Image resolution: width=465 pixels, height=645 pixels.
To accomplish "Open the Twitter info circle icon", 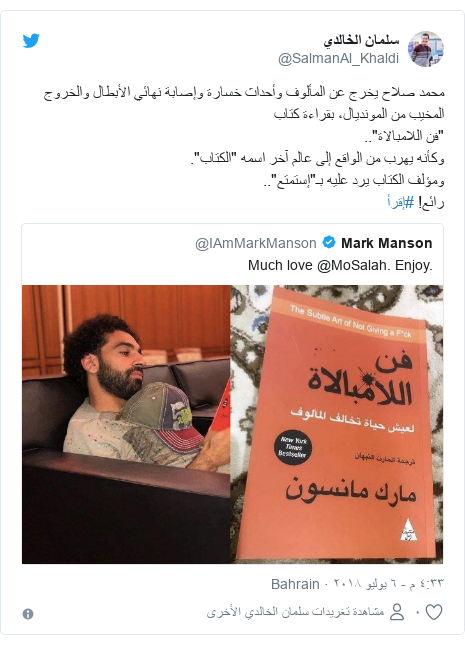I will pos(28,614).
